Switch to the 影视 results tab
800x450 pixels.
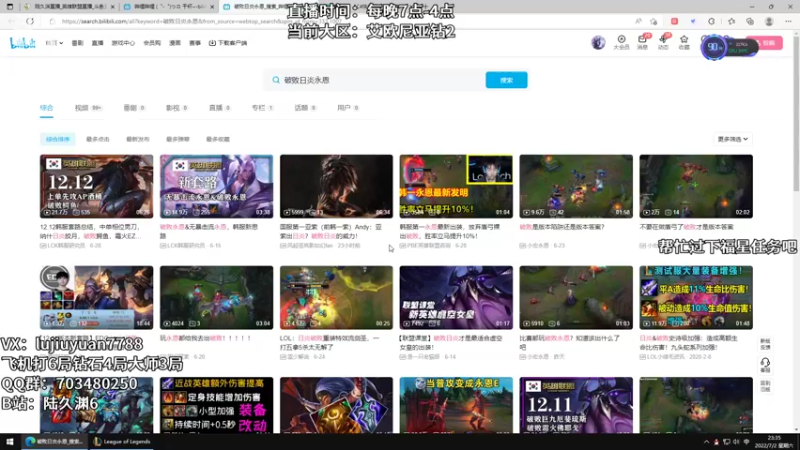click(x=177, y=108)
